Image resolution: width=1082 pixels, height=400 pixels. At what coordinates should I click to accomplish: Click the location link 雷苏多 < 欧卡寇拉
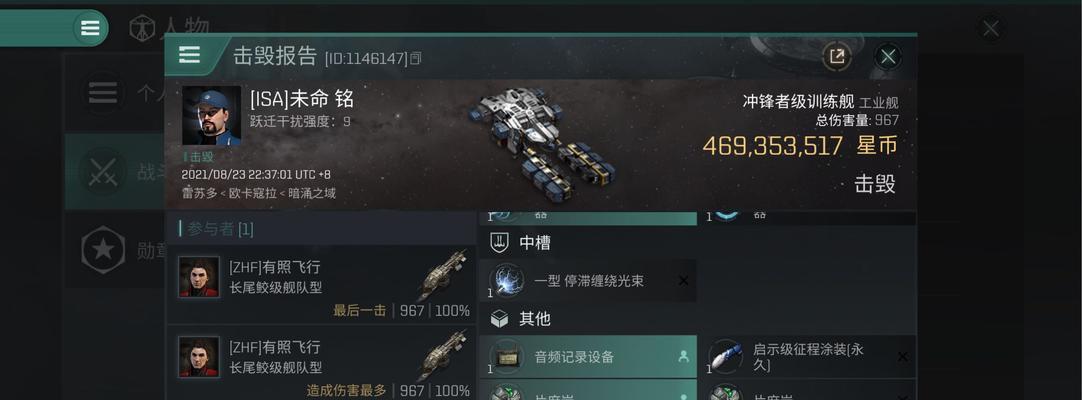(x=229, y=193)
